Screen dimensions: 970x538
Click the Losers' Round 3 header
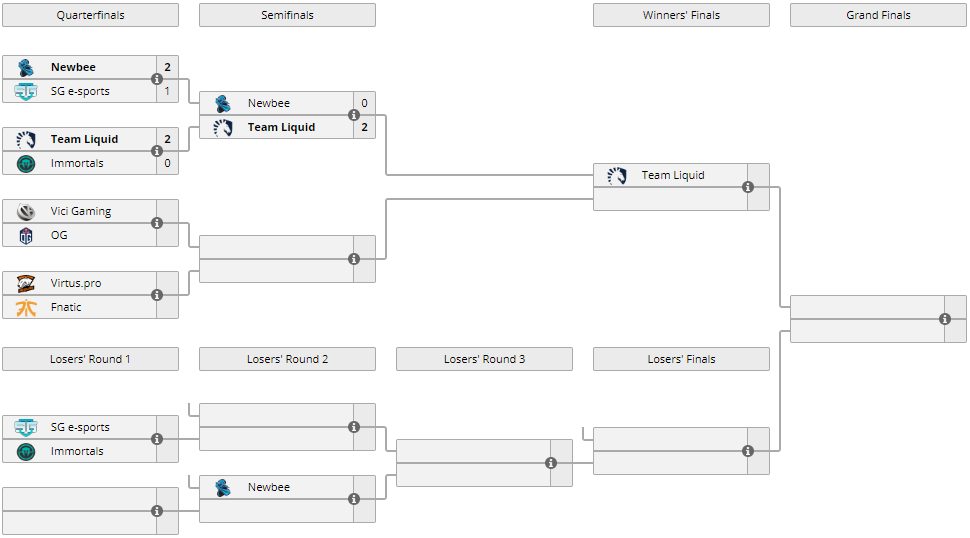click(x=484, y=359)
